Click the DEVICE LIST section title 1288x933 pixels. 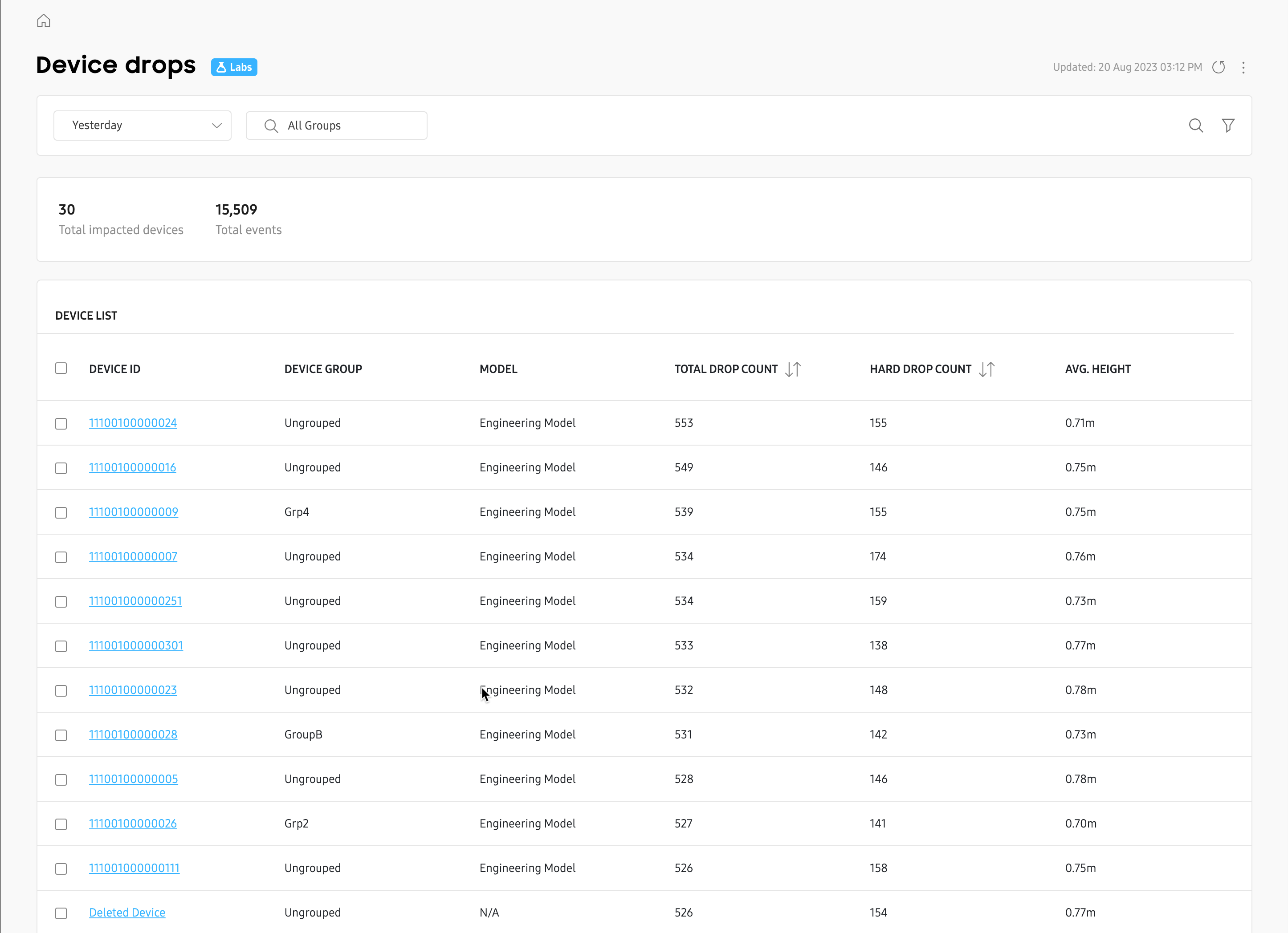tap(86, 316)
